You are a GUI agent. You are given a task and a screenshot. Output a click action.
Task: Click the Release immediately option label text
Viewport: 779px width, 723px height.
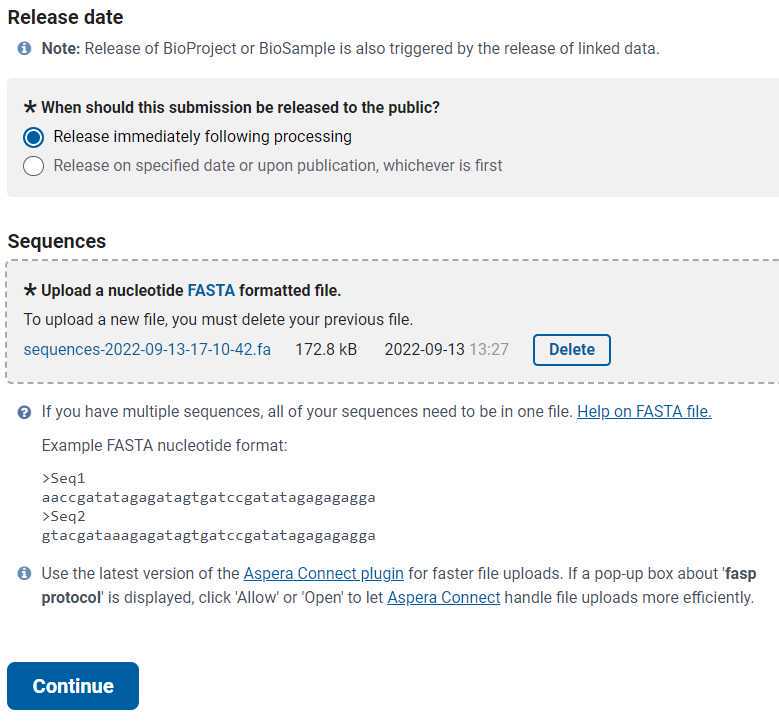[203, 137]
